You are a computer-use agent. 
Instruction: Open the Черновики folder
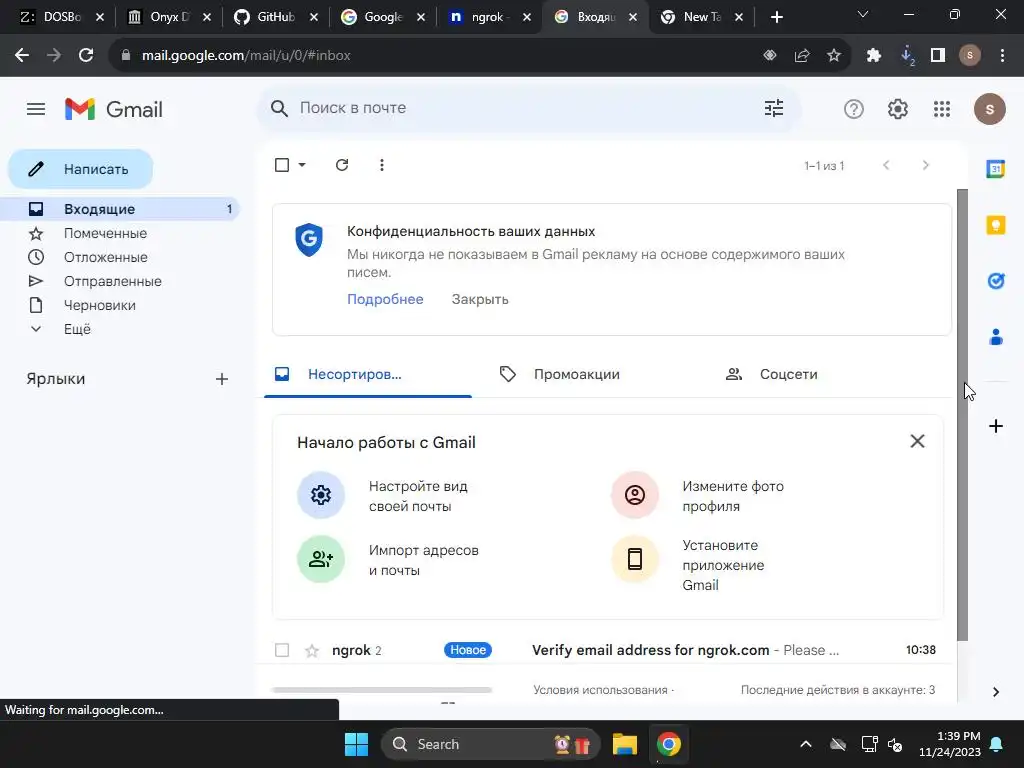pos(99,305)
